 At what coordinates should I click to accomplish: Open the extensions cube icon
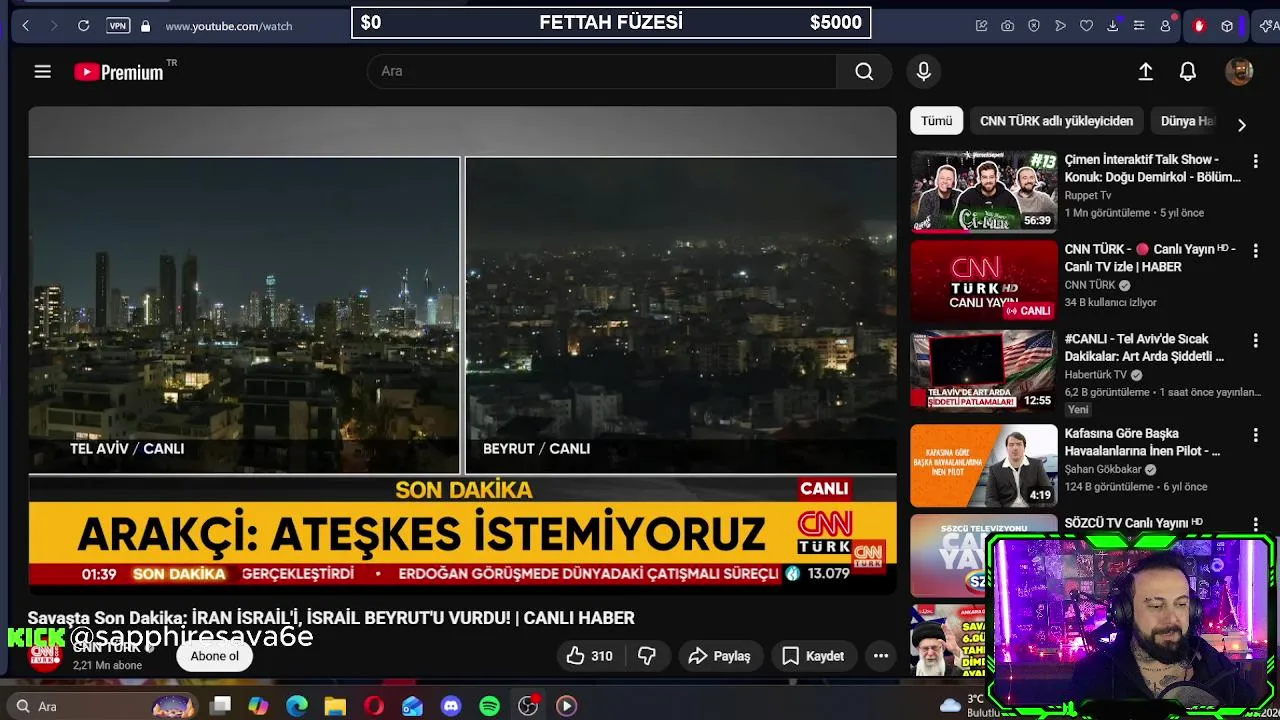click(1227, 26)
